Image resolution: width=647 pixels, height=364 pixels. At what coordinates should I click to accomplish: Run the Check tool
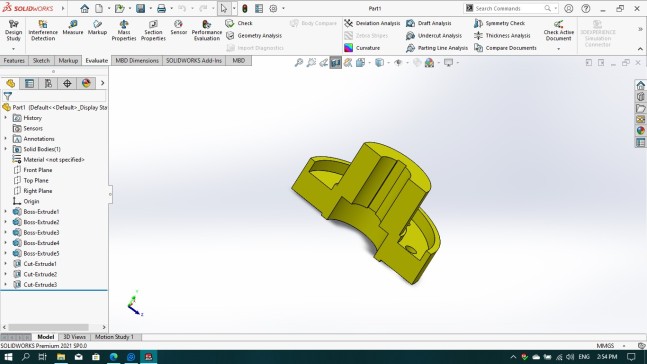point(239,23)
